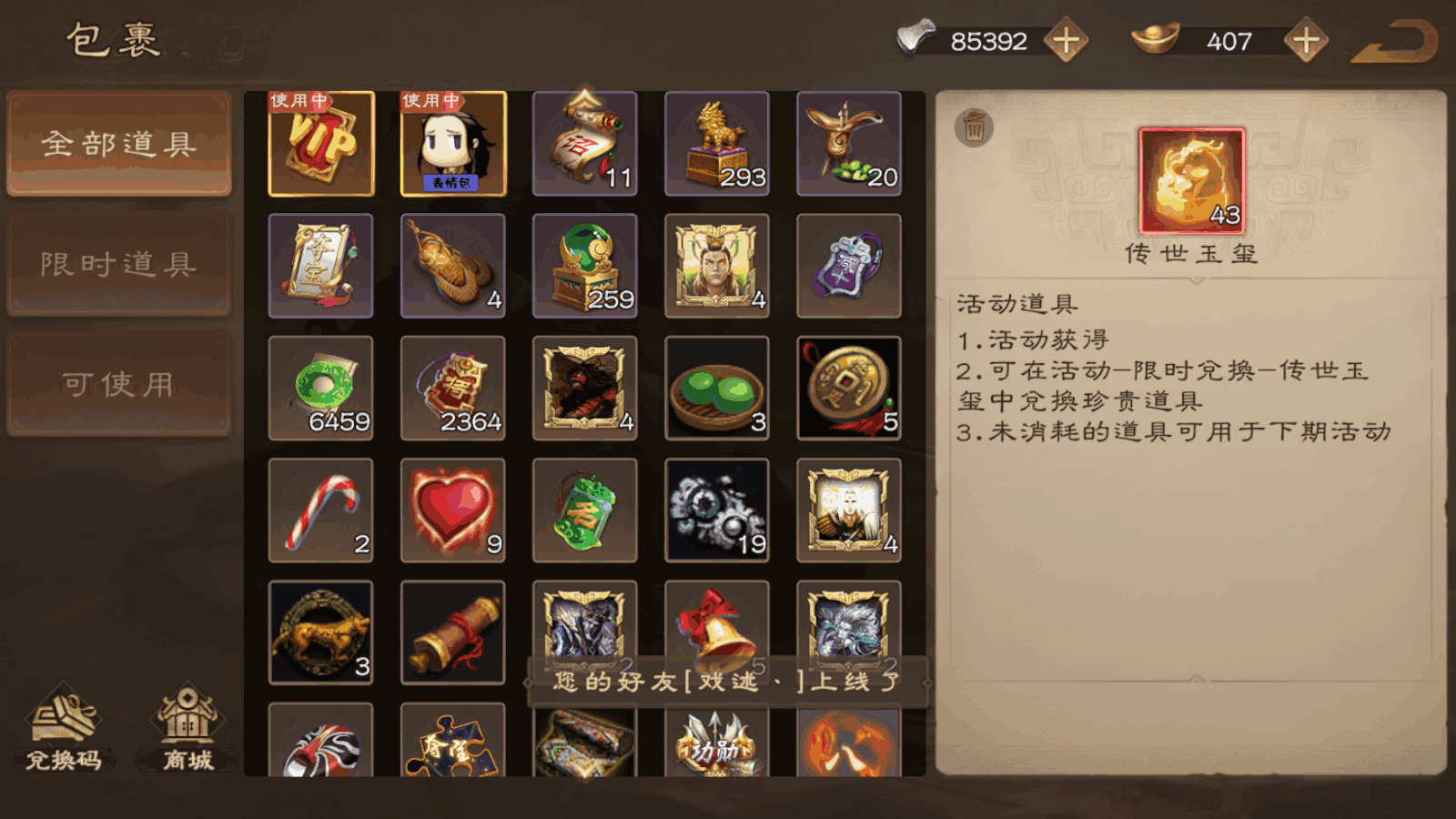Open the red bell item

coord(717,628)
